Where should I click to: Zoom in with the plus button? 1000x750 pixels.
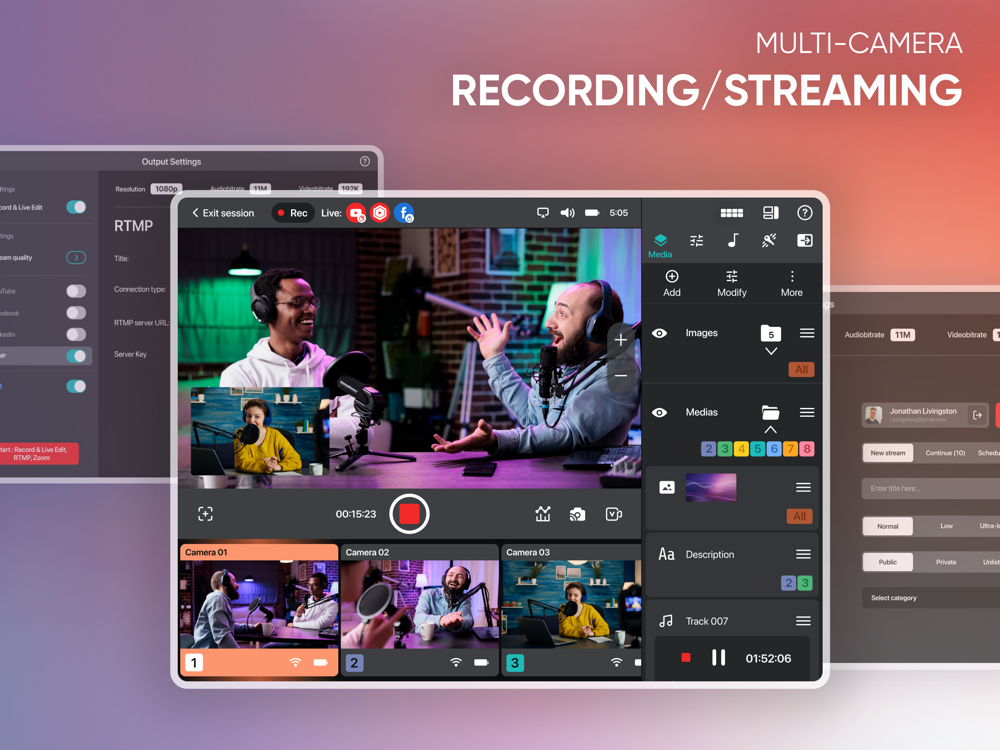click(x=621, y=341)
